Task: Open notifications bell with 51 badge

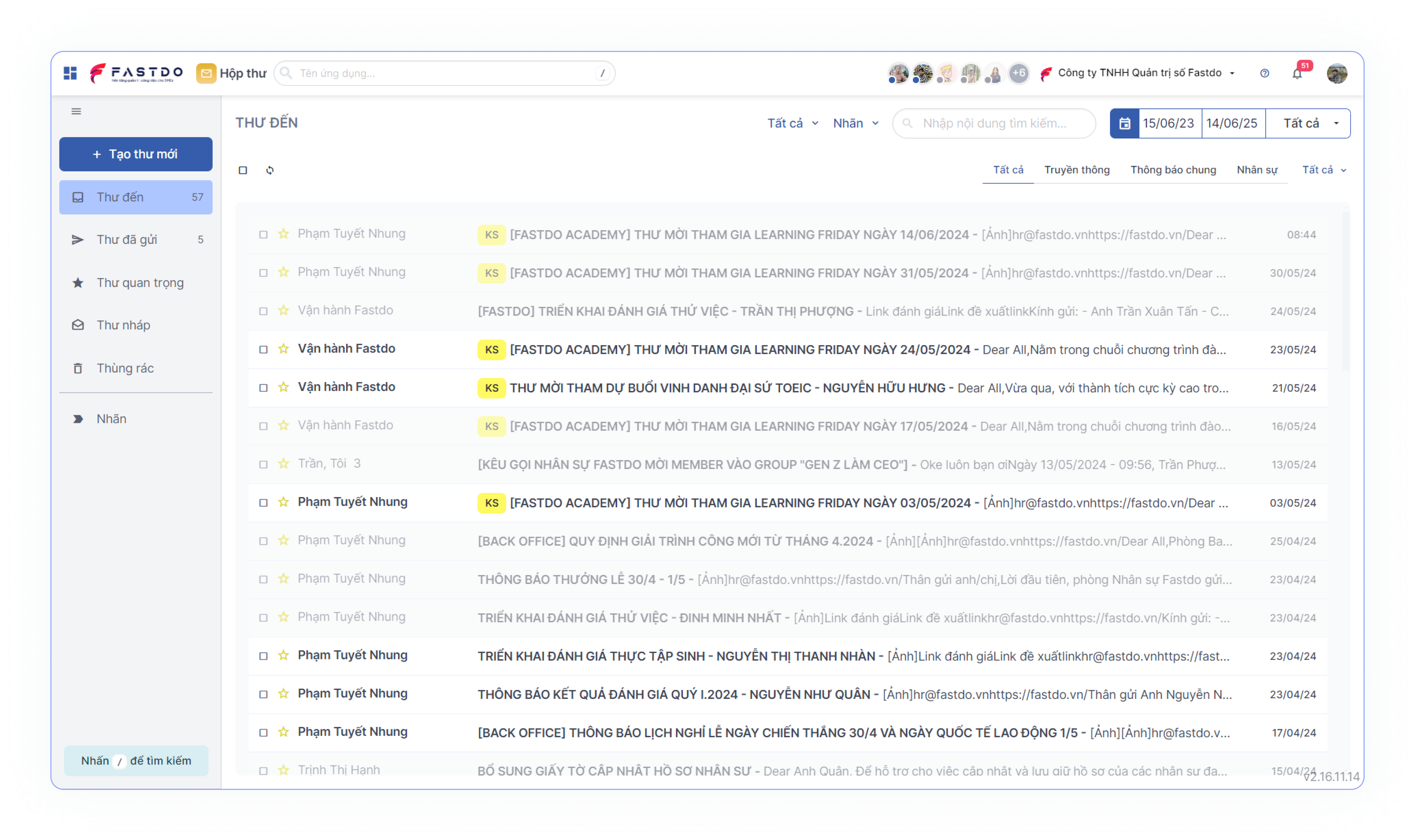Action: pyautogui.click(x=1297, y=73)
